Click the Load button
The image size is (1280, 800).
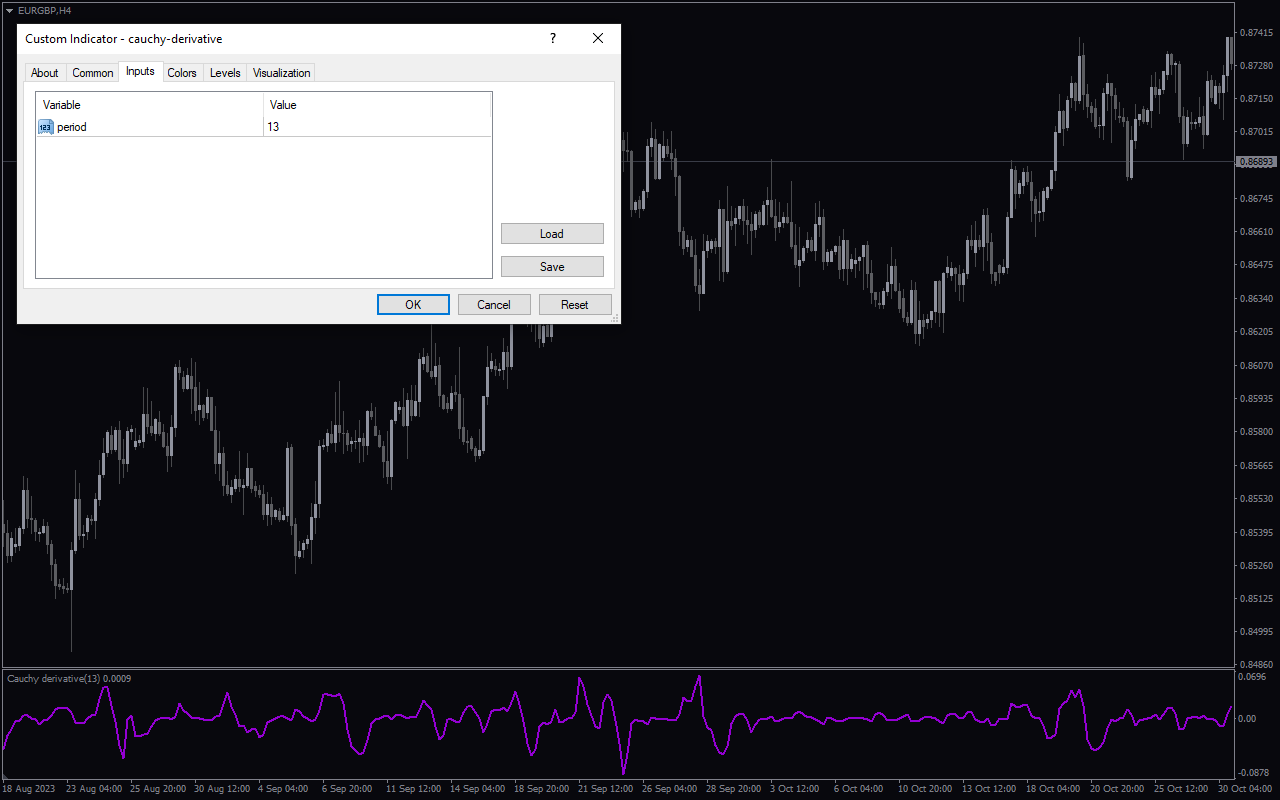pos(552,234)
